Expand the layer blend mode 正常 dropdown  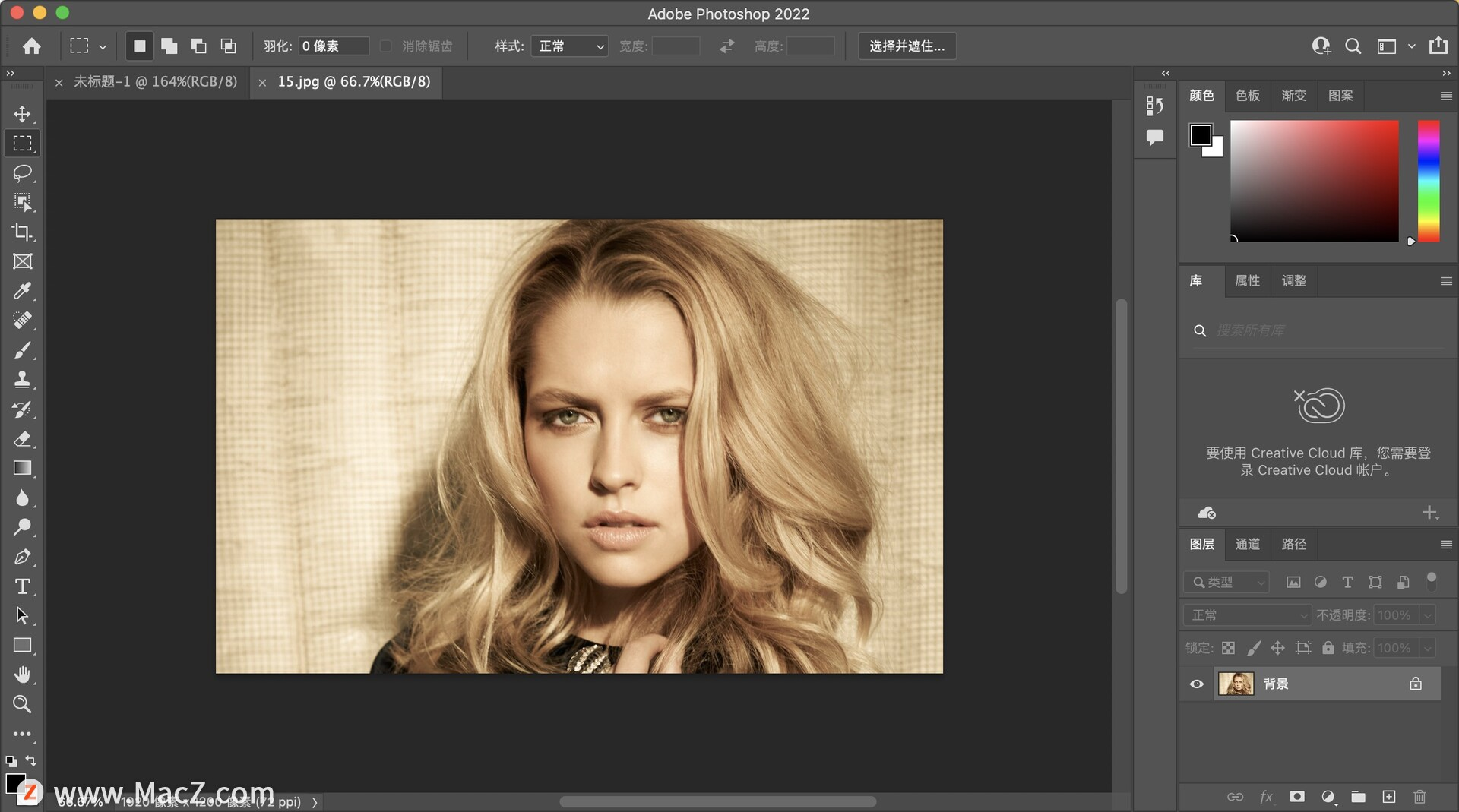point(1247,615)
